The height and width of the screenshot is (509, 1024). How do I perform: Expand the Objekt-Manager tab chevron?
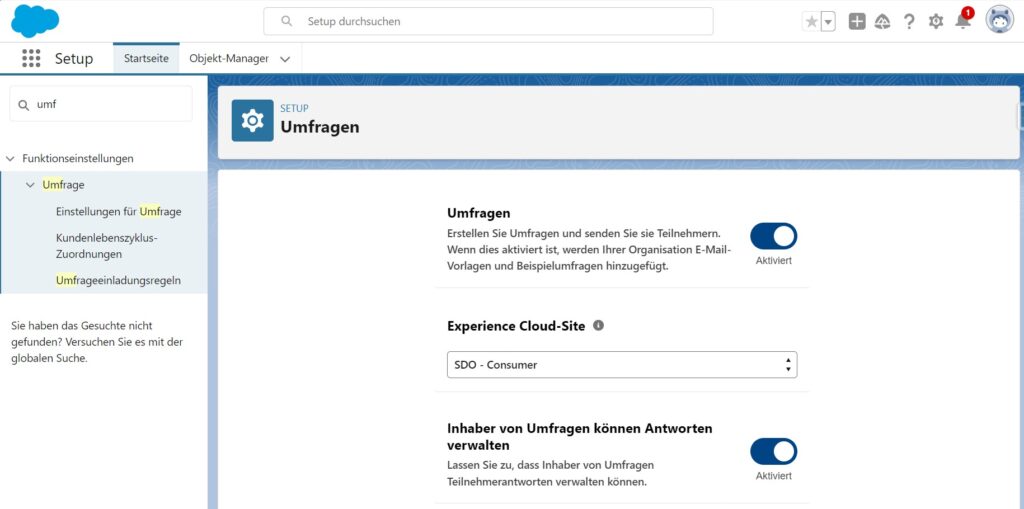point(285,59)
